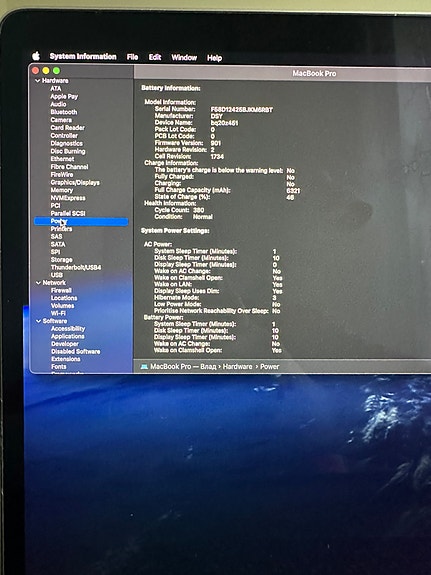Collapse the Hardware section chevron
Screen dimensions: 431x575
[x=37, y=81]
